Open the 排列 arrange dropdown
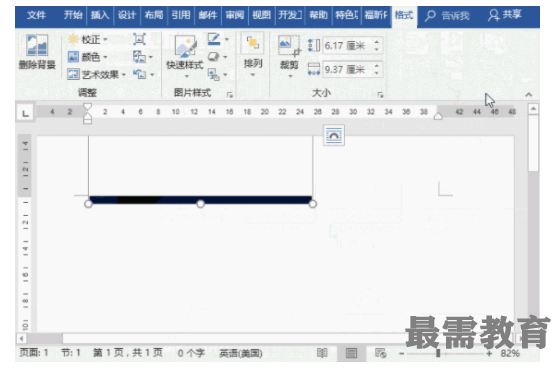 pos(253,54)
